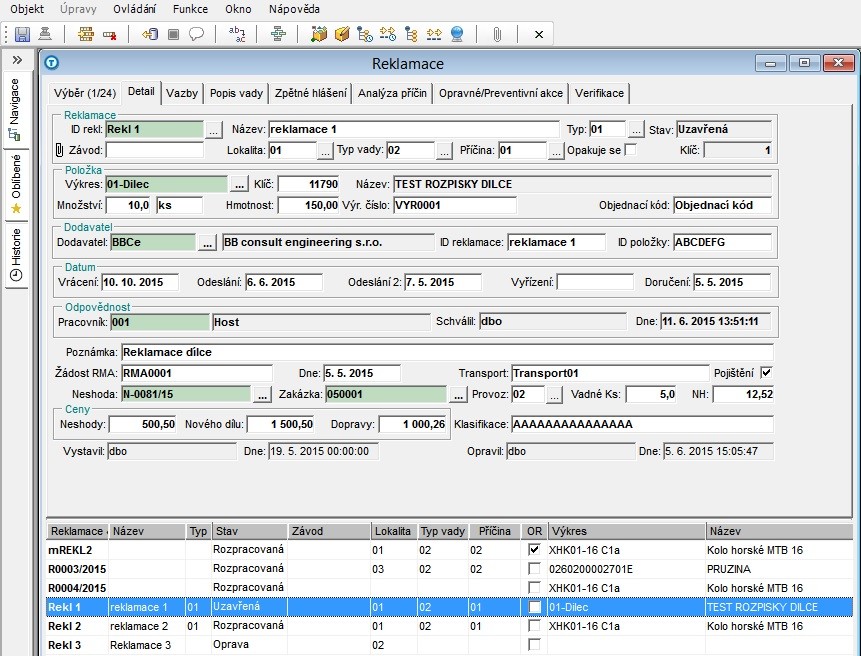Click the speech bubble comment icon
Image resolution: width=861 pixels, height=656 pixels.
click(196, 35)
